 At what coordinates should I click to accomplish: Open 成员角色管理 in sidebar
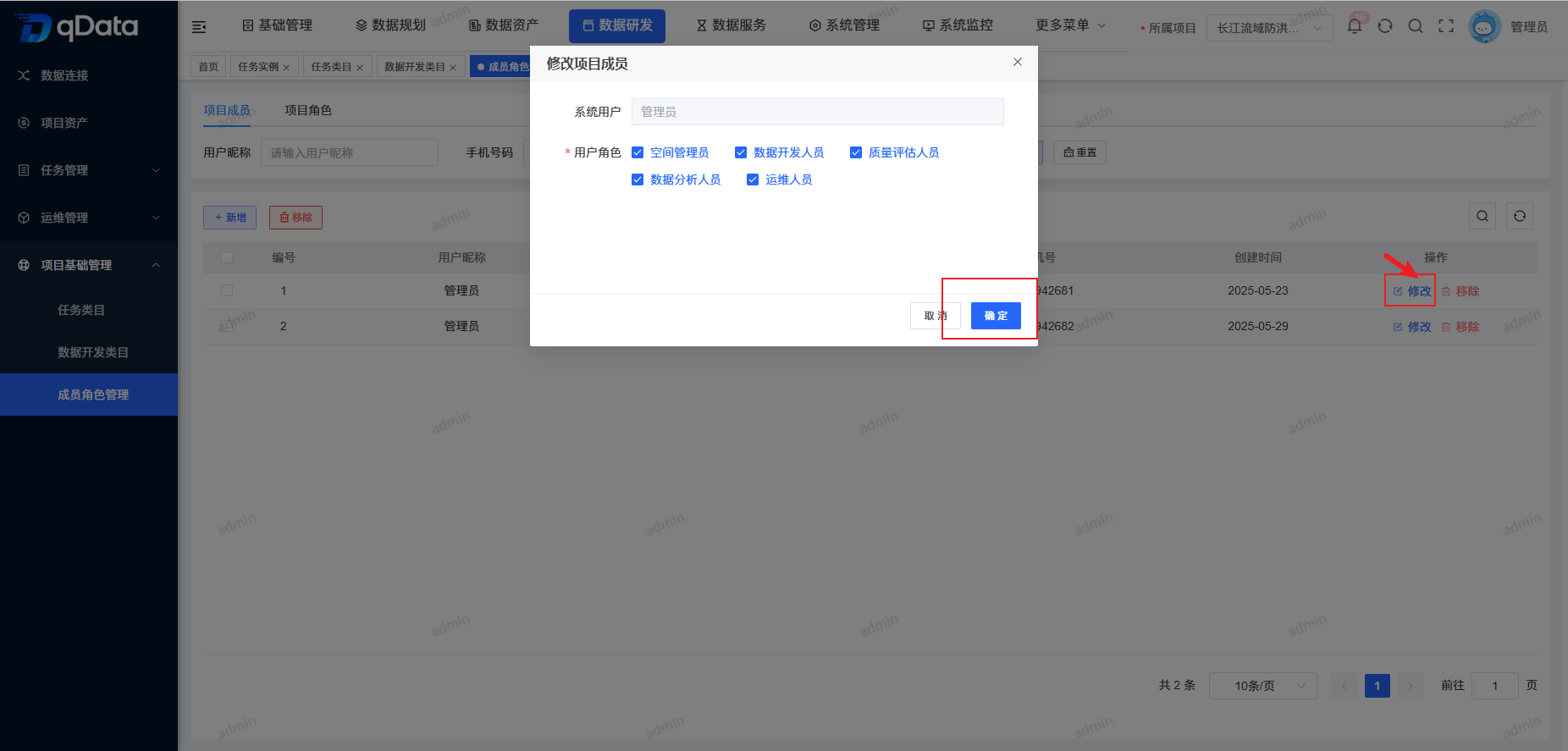click(x=89, y=395)
